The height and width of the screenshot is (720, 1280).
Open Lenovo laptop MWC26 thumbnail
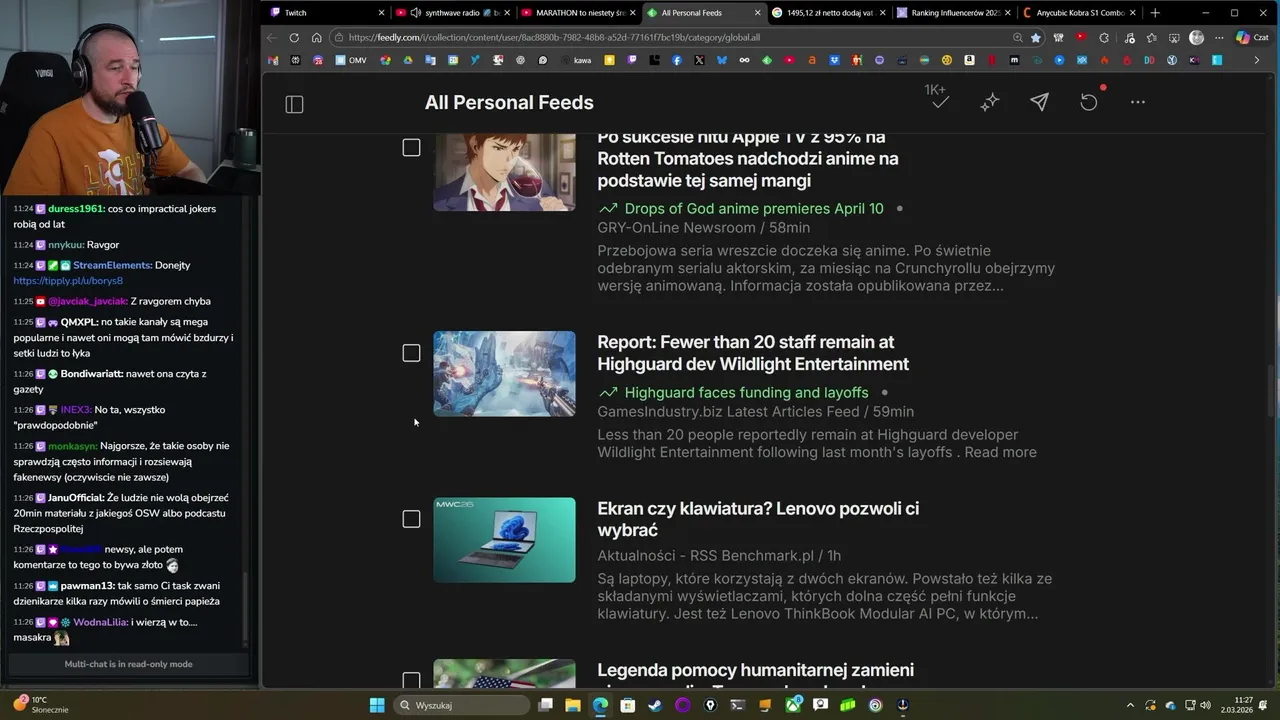504,540
